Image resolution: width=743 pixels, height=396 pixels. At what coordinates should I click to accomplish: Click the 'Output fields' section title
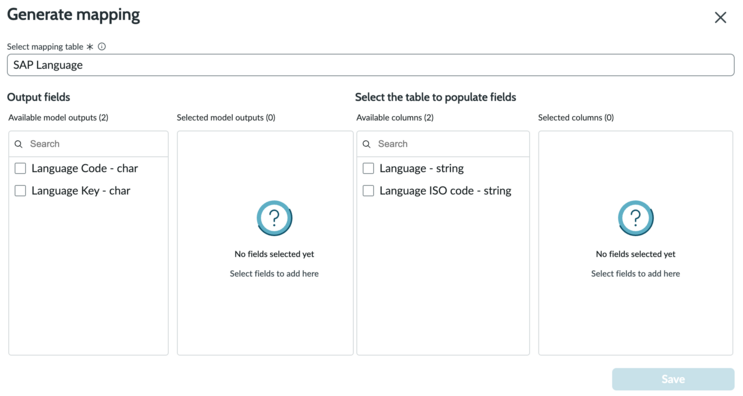(38, 97)
